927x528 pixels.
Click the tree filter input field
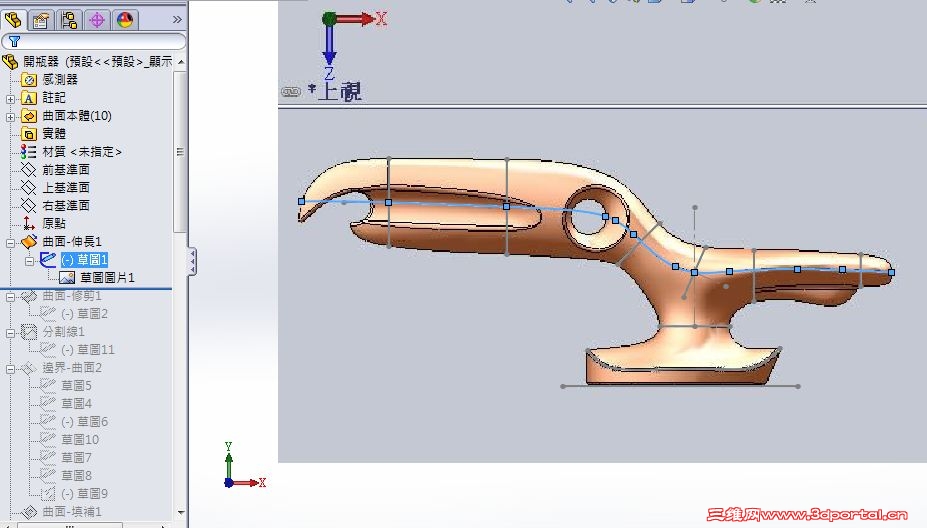(93, 41)
